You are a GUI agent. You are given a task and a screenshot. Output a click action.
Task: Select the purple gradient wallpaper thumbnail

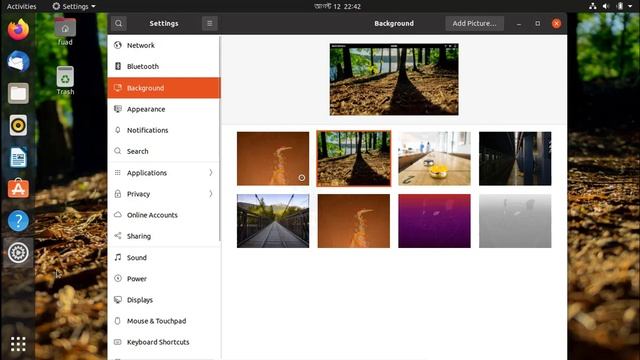click(x=434, y=221)
